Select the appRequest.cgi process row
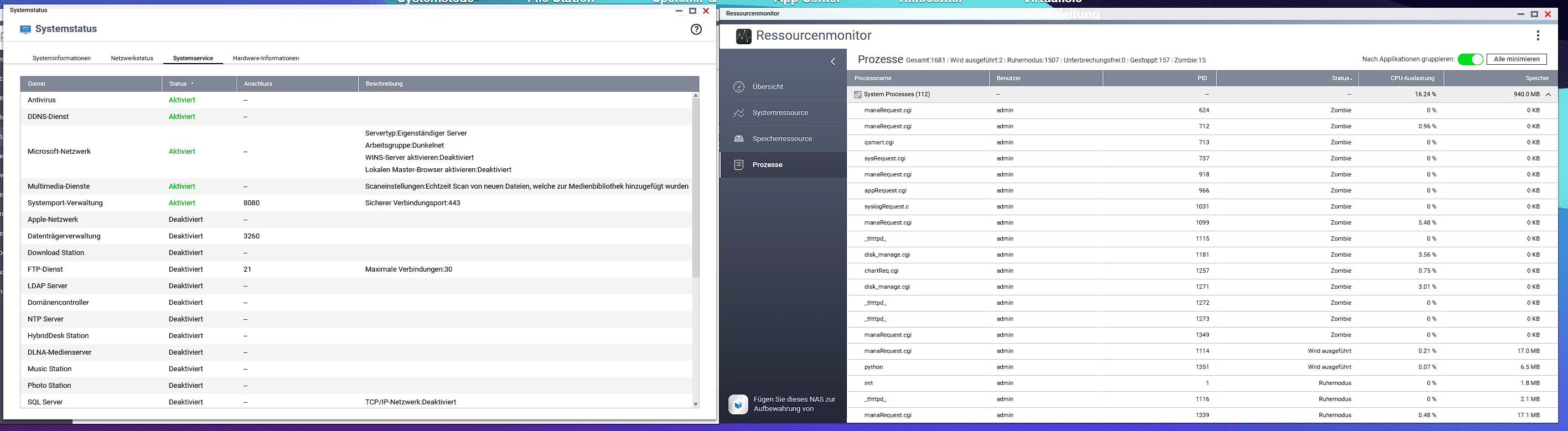 pos(1202,190)
